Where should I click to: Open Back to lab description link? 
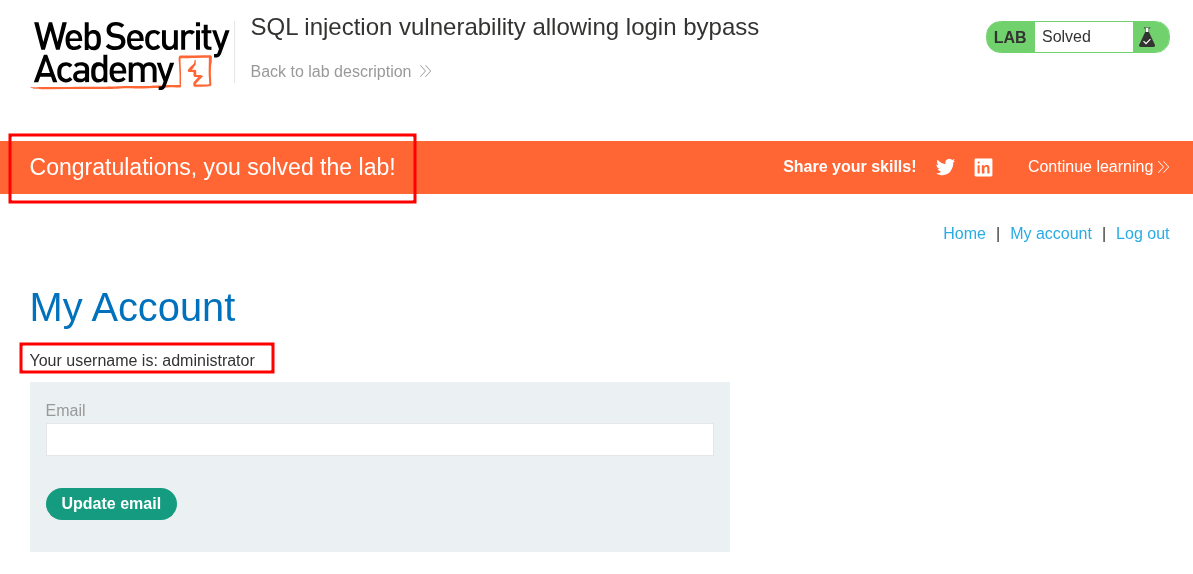pos(331,72)
